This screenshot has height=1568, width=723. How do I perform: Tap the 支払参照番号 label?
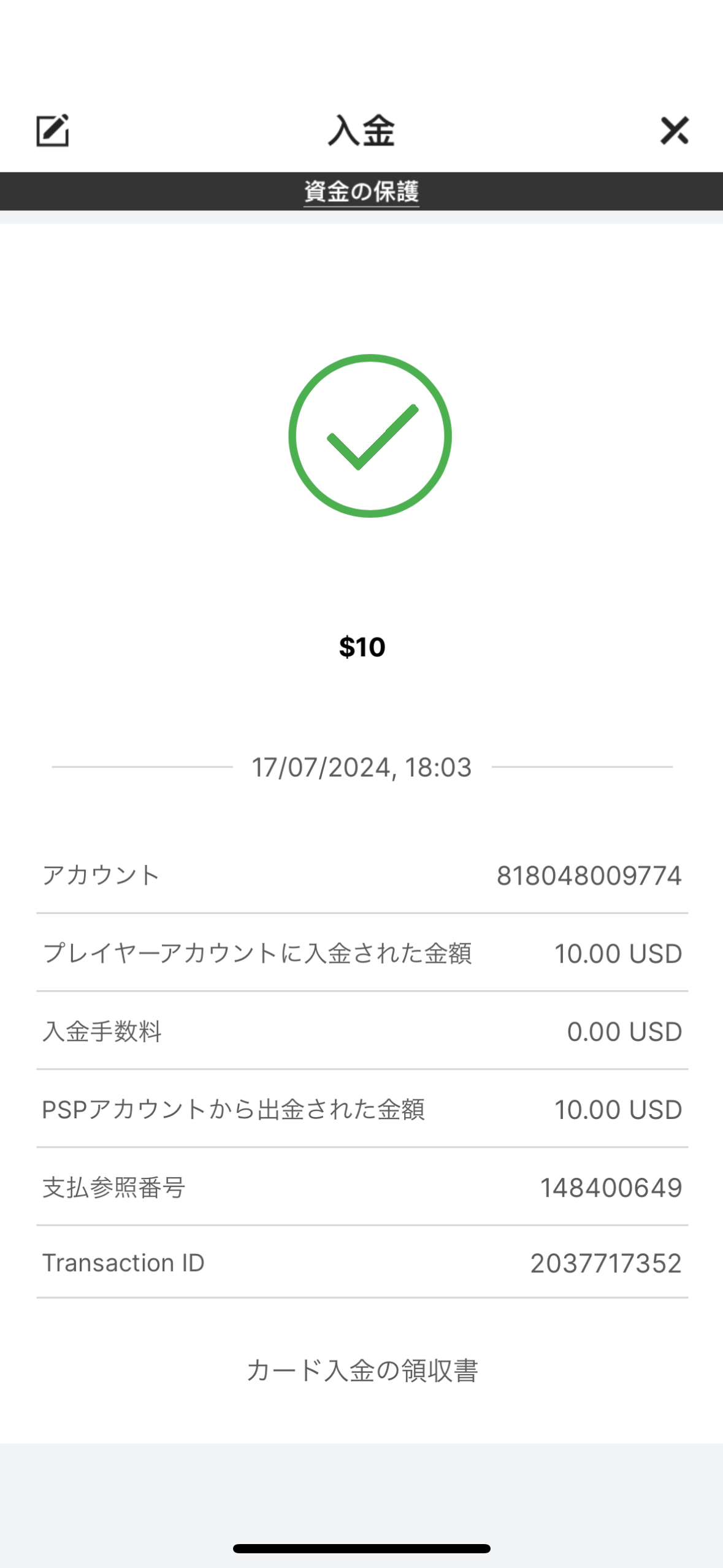[113, 1188]
